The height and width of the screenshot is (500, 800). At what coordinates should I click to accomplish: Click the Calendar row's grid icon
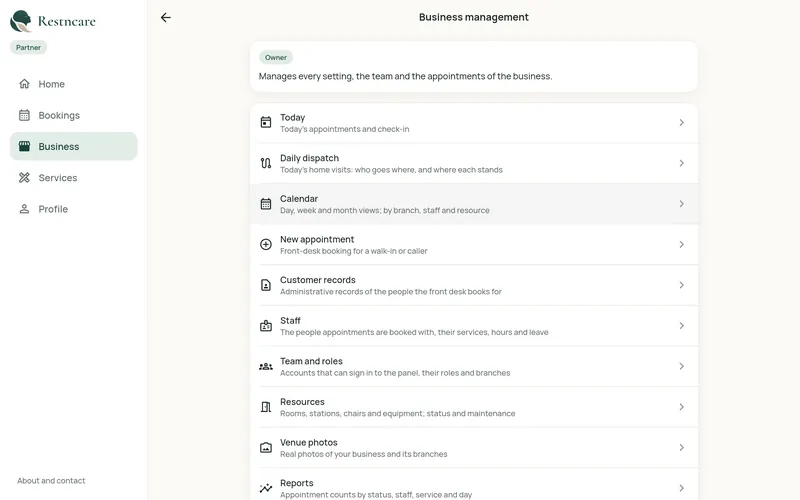pyautogui.click(x=266, y=204)
